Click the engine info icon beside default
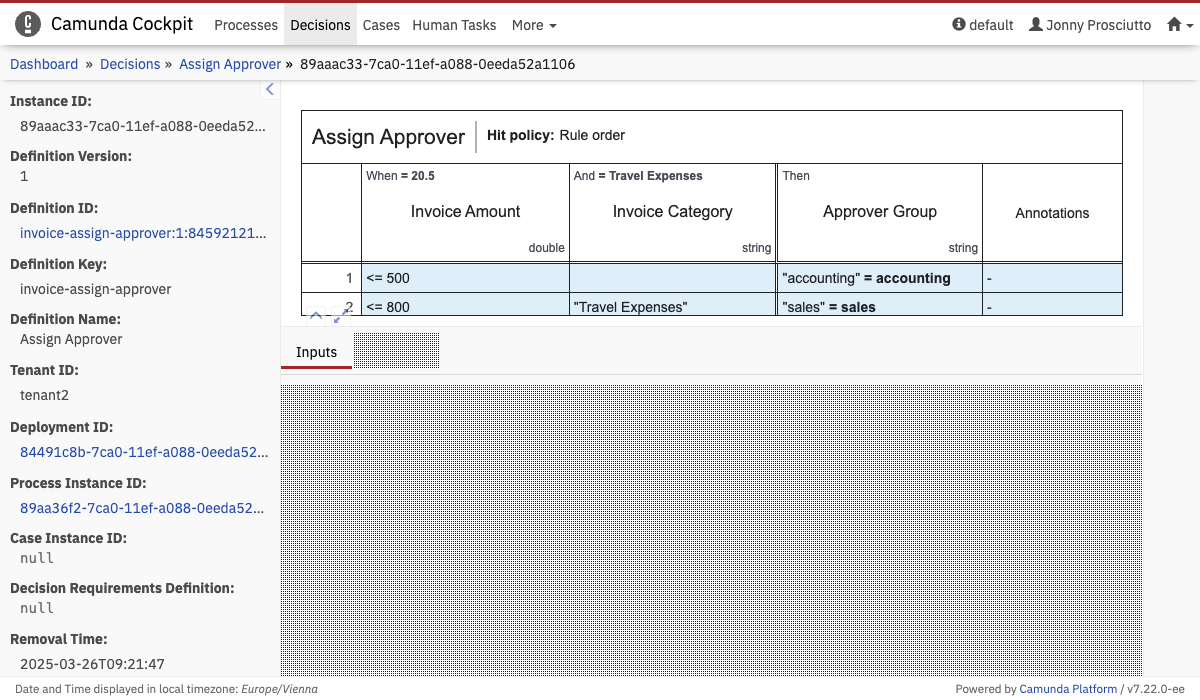Viewport: 1200px width, 700px height. point(959,25)
